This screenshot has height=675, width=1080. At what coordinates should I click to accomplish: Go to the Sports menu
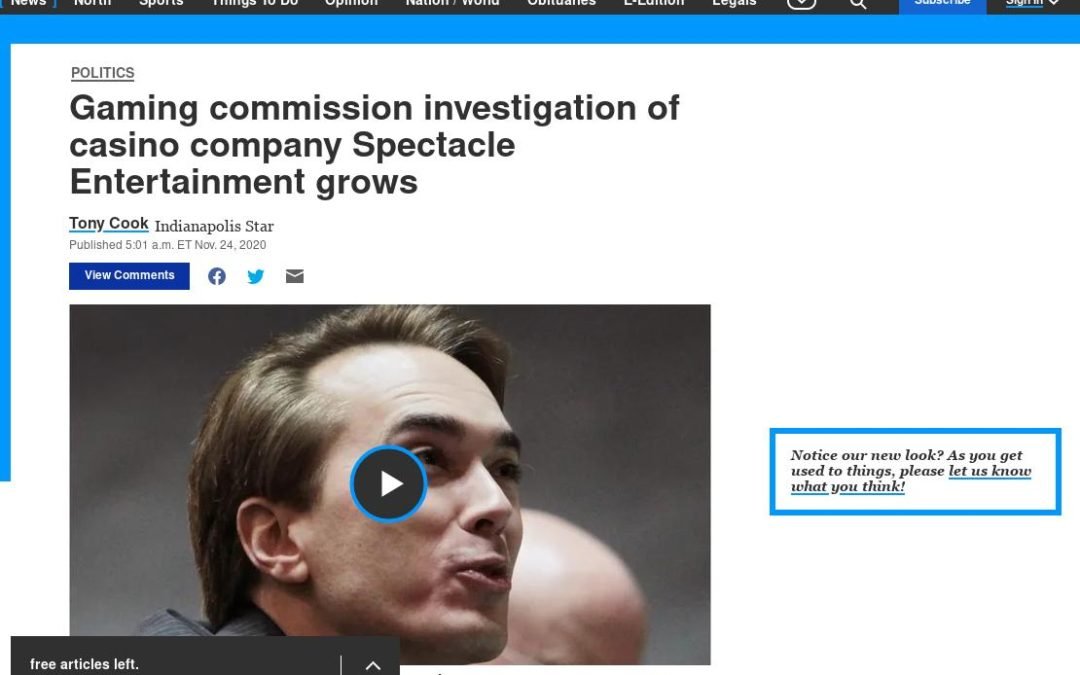point(161,3)
